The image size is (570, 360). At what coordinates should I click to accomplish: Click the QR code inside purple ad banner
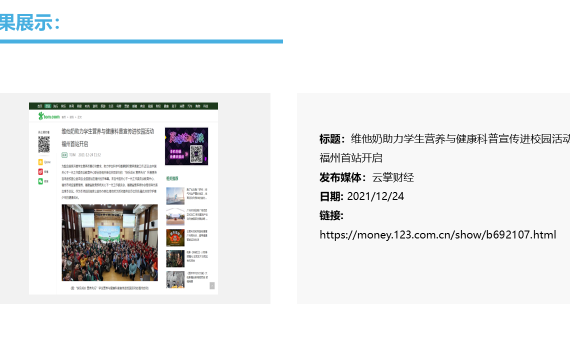196,153
